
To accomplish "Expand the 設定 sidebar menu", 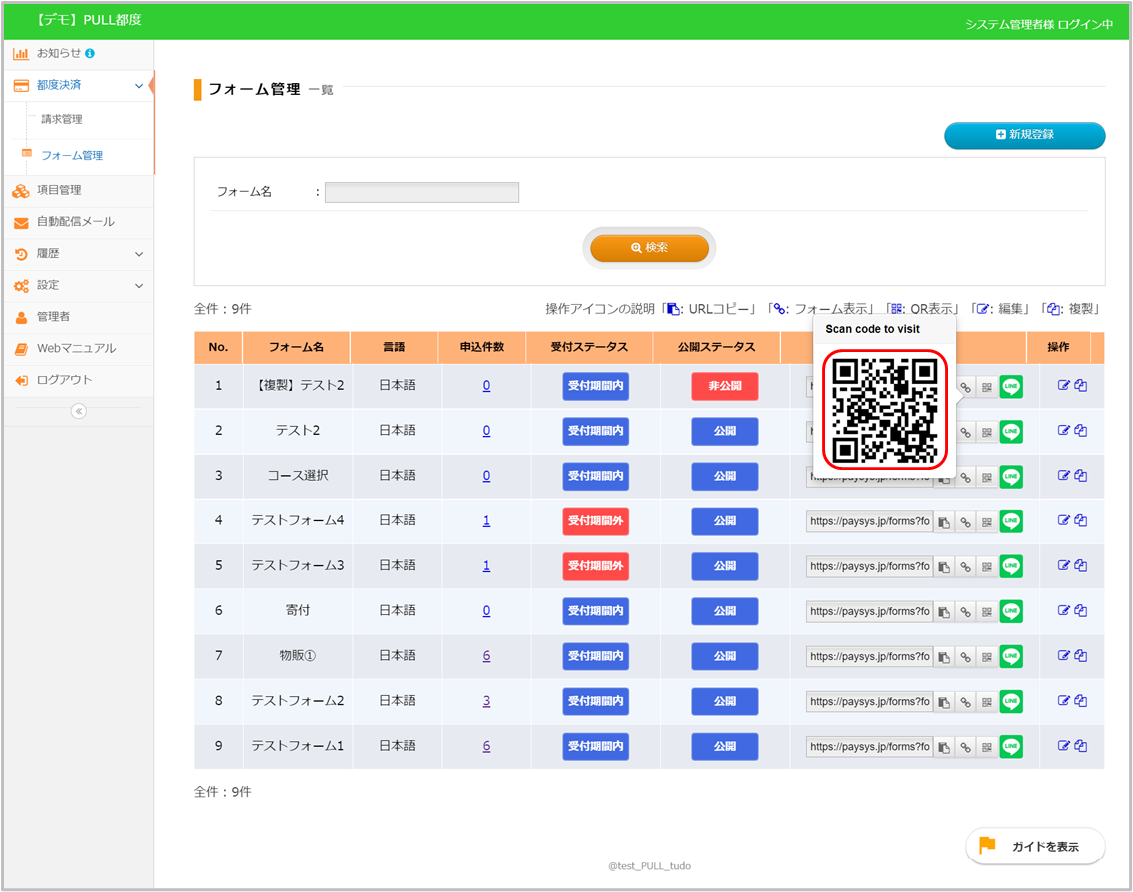I will coord(139,286).
